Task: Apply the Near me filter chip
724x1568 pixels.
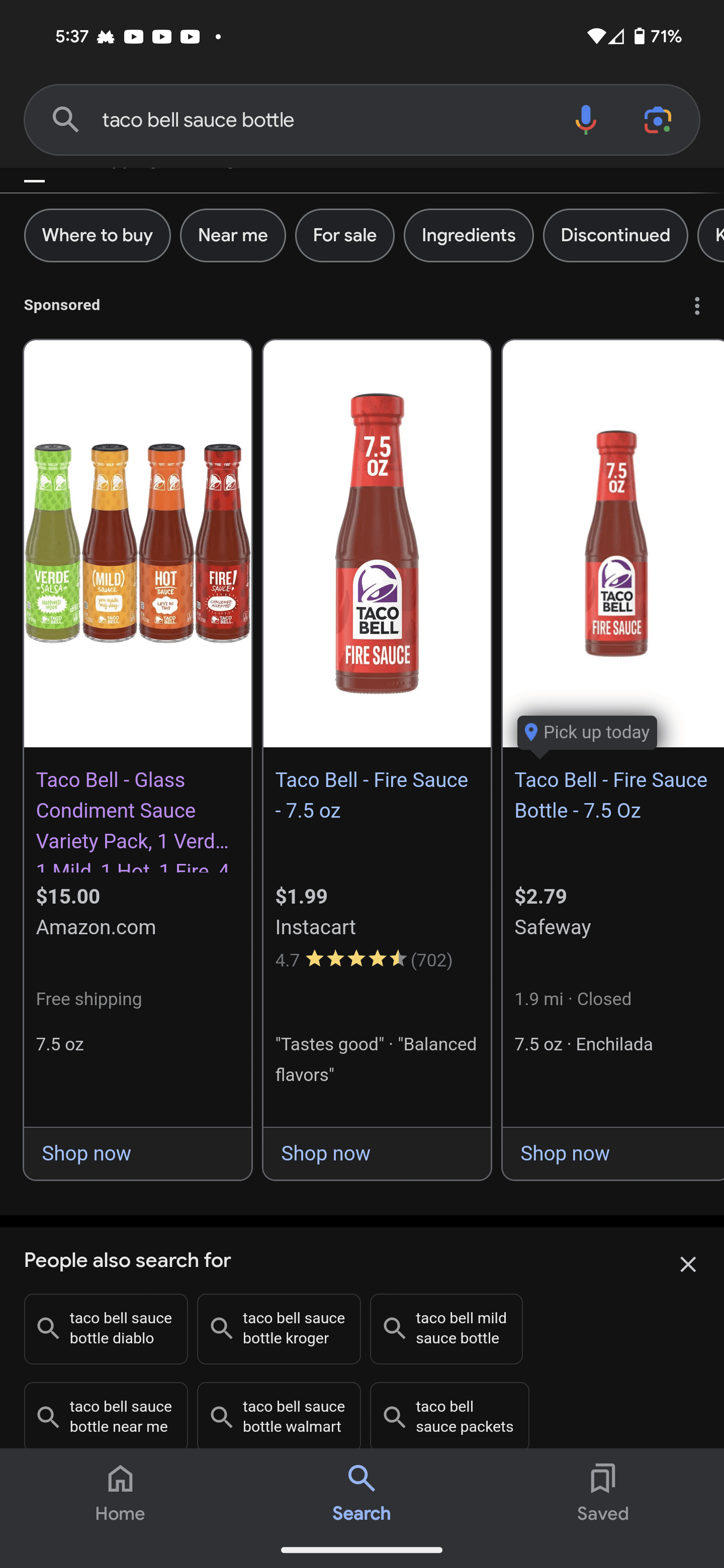Action: pos(233,236)
